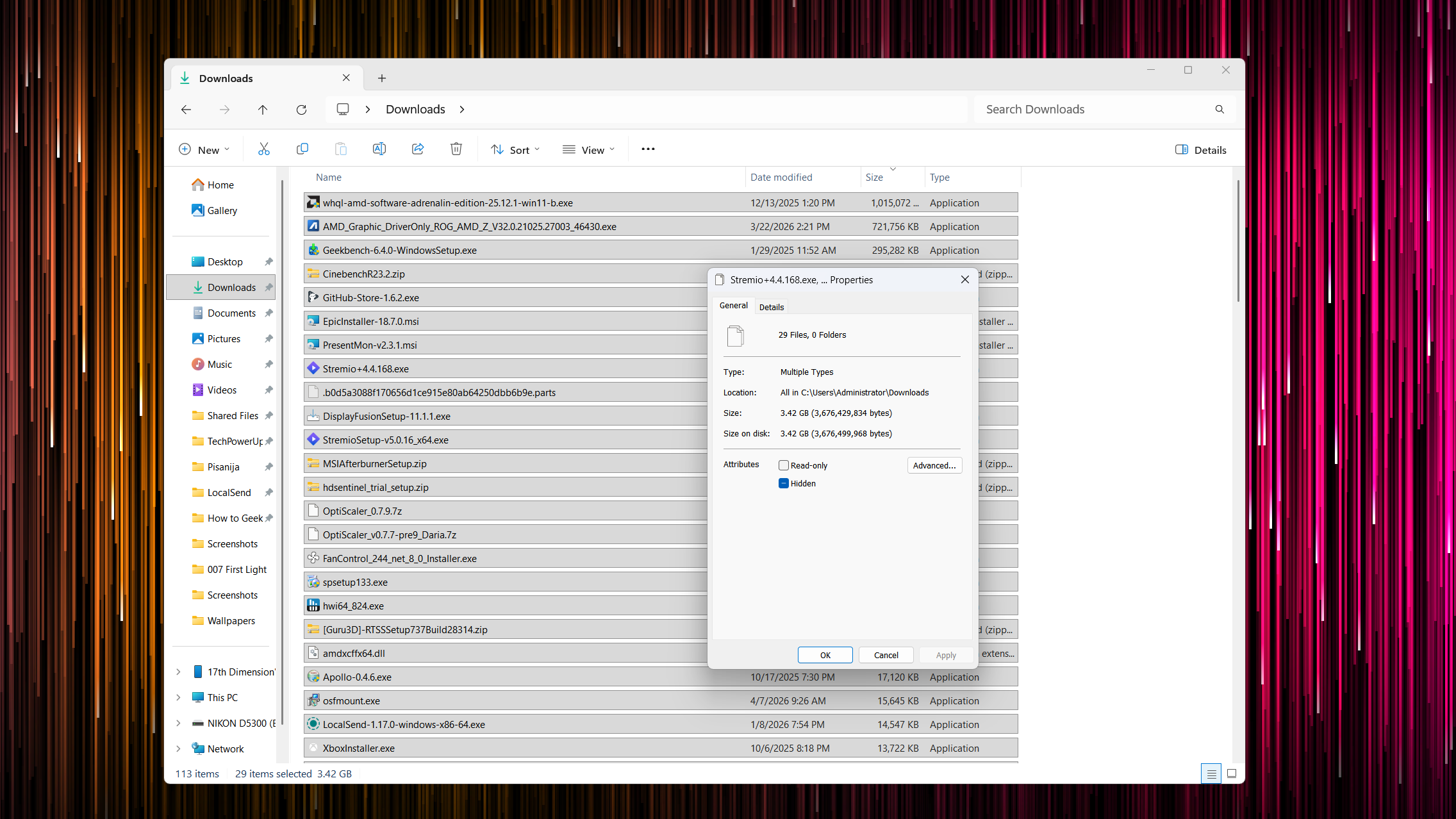Screen dimensions: 1456x819
Task: Click the Apollo-0.4.6.exe file icon
Action: (313, 677)
